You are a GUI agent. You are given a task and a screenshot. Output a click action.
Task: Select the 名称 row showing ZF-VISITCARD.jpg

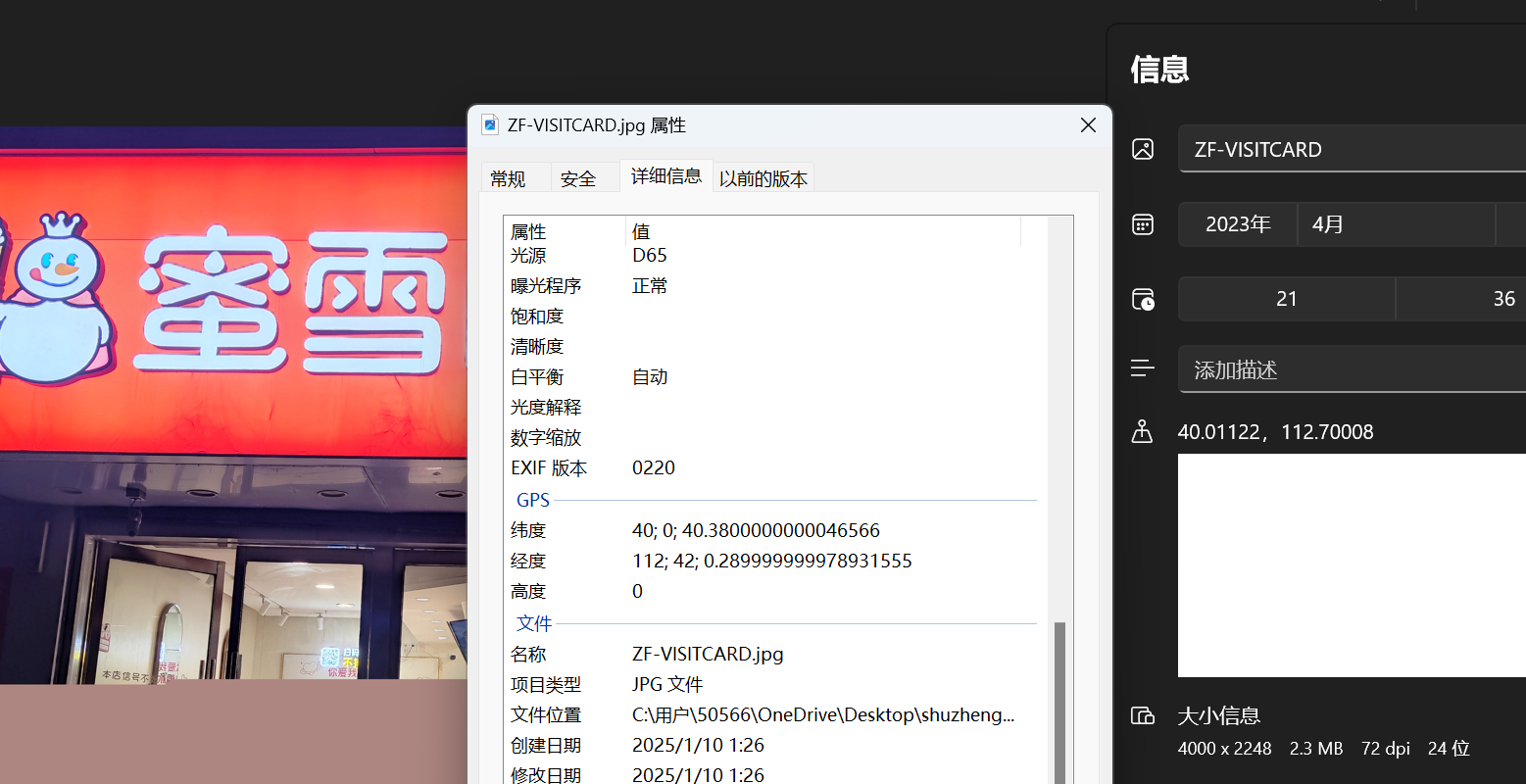coord(774,654)
